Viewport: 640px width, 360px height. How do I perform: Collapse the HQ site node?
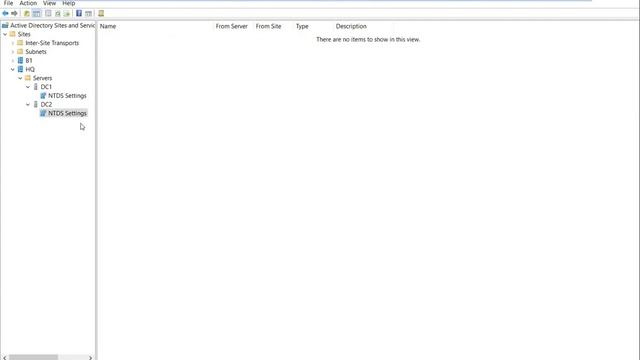tap(13, 69)
